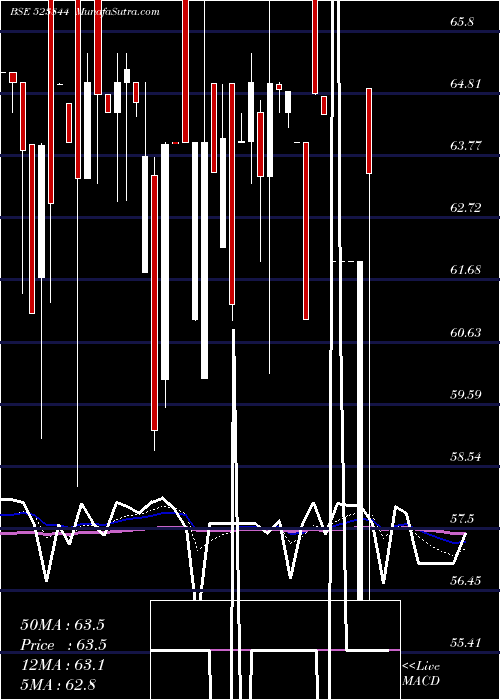
Task: Click the 58.54 price axis label
Action: [466, 457]
